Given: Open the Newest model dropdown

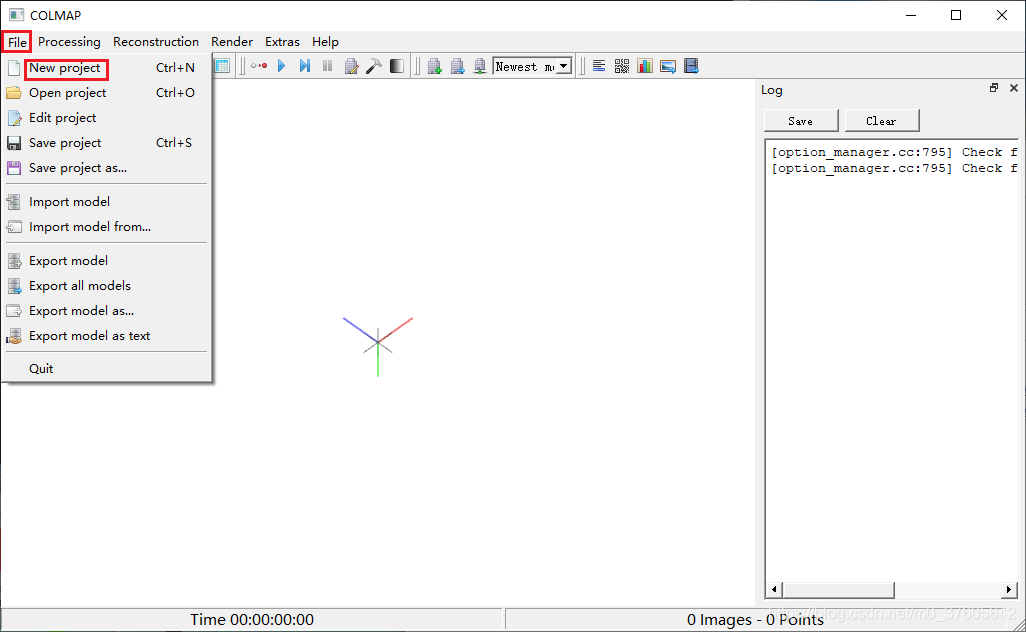Looking at the screenshot, I should coord(564,66).
